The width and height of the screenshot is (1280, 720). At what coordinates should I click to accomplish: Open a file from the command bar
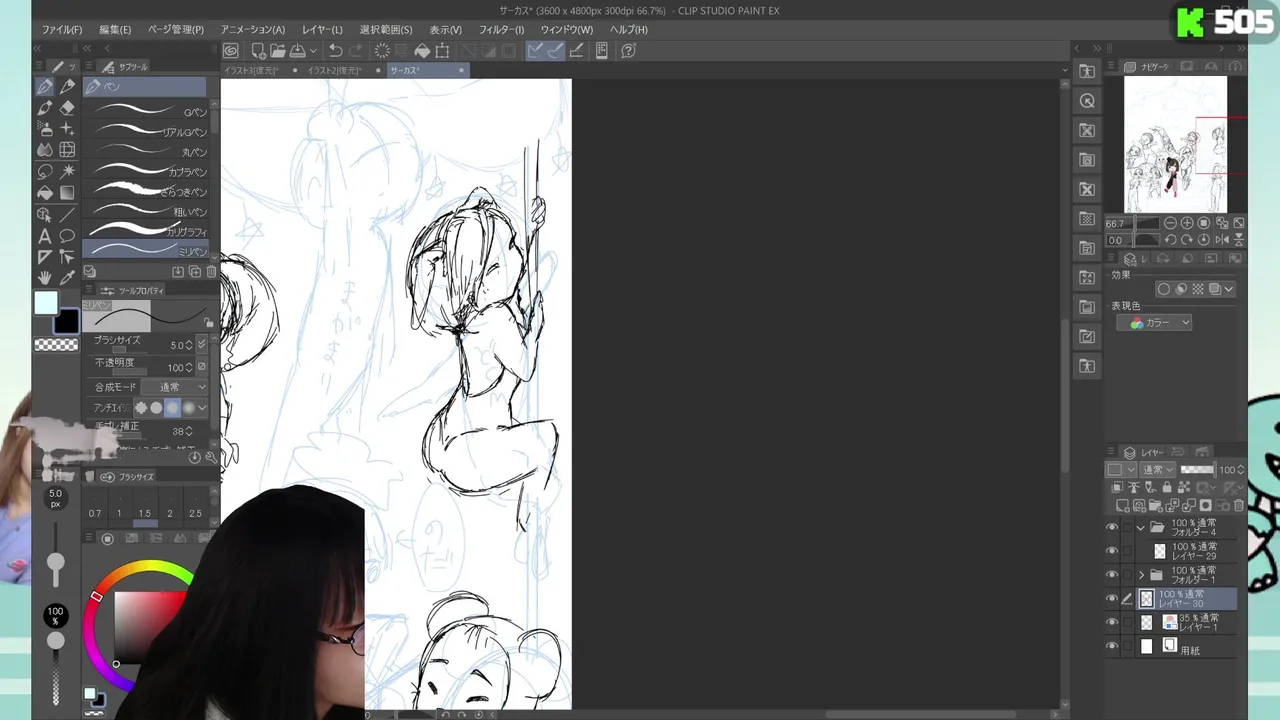(277, 51)
